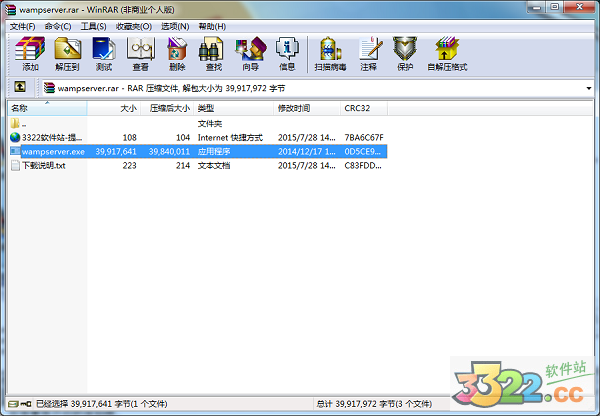Sort by 类型 column header

pos(233,108)
